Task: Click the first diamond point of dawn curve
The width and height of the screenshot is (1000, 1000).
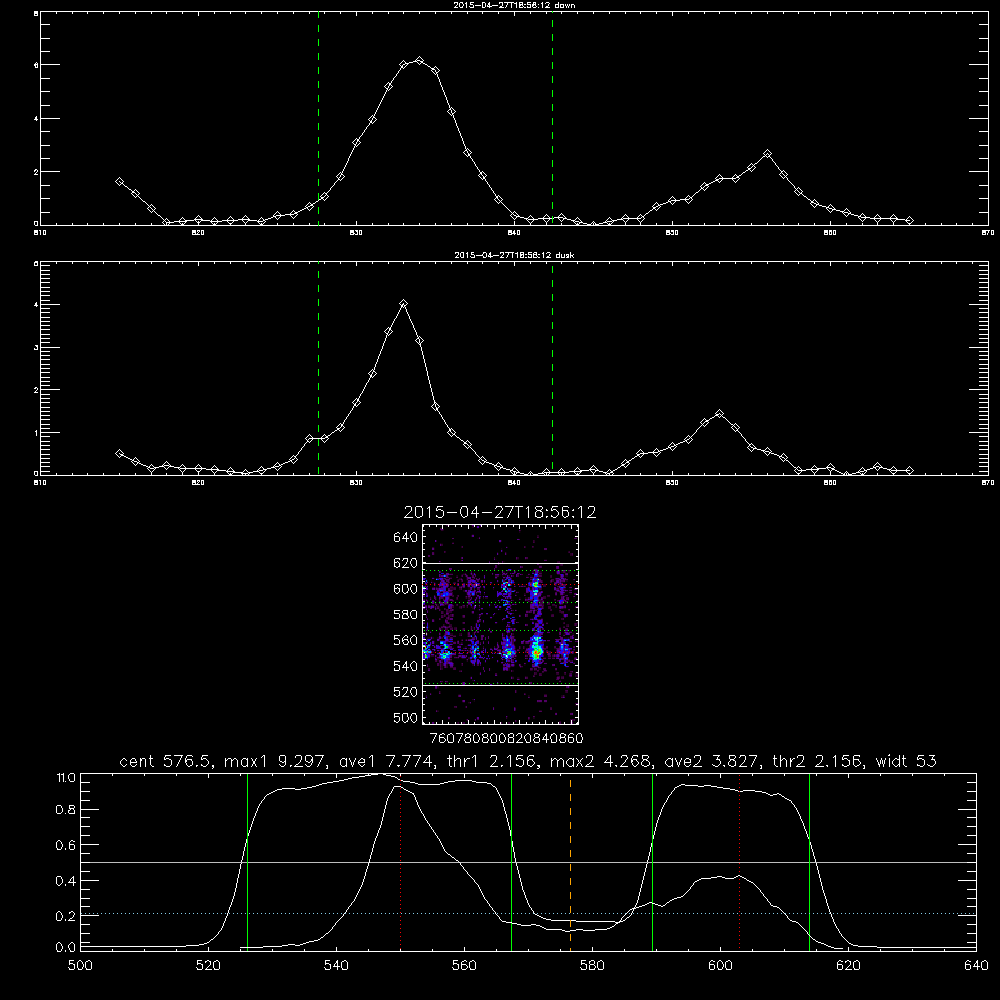Action: click(119, 182)
